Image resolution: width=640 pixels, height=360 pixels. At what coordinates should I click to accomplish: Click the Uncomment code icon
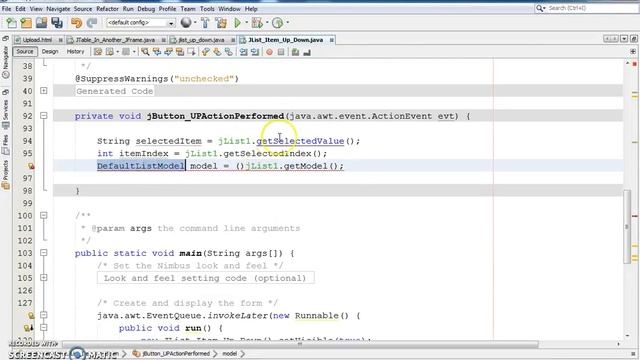tap(307, 52)
